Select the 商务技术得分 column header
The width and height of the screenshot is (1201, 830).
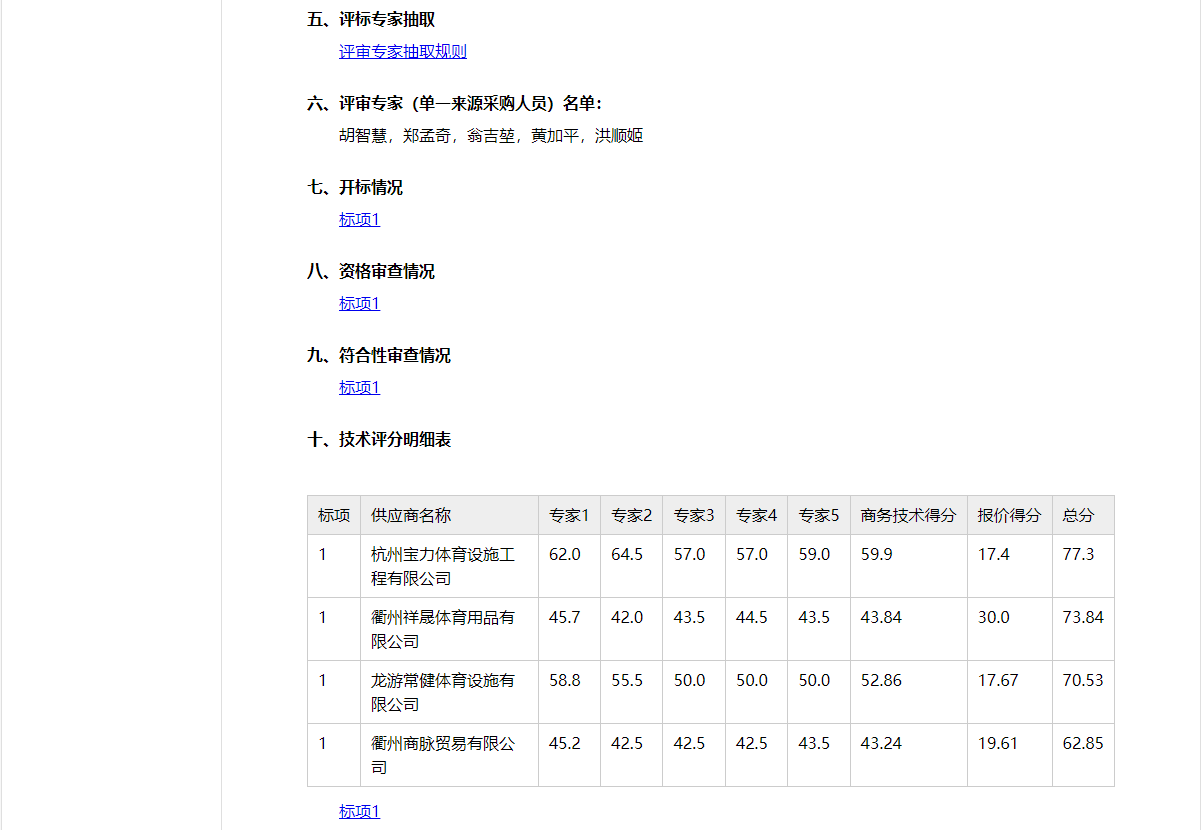coord(908,516)
